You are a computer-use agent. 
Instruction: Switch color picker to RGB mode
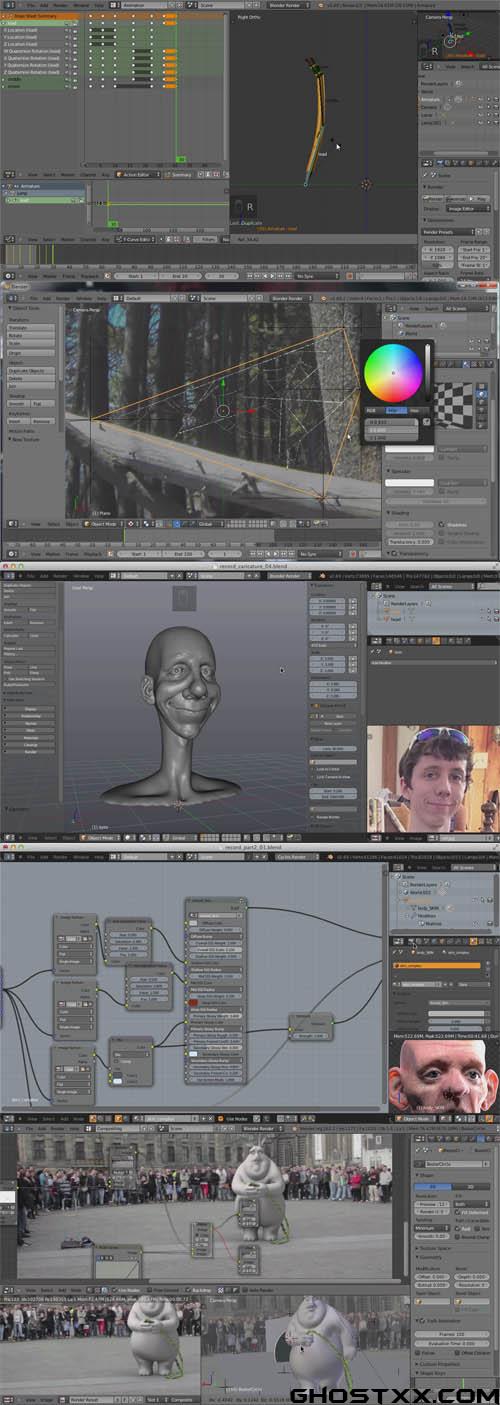coord(371,410)
